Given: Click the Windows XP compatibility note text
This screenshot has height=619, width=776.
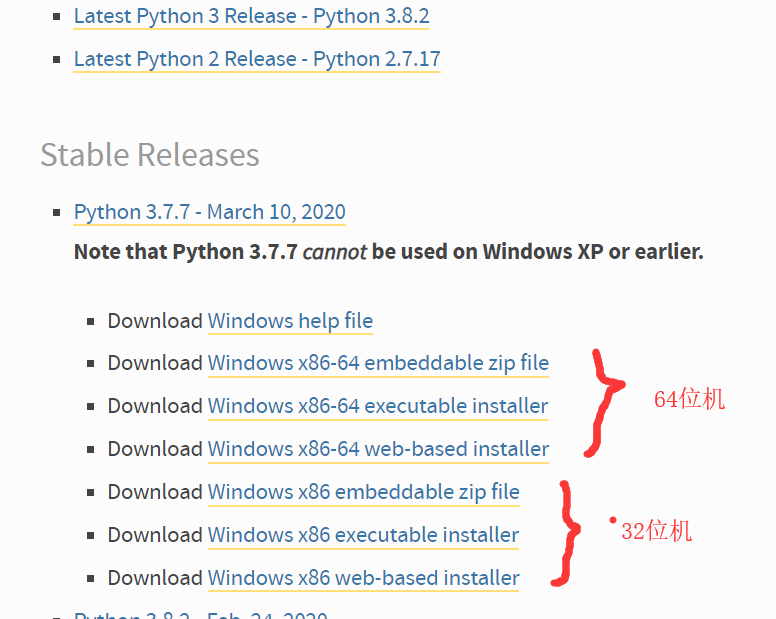Looking at the screenshot, I should click(388, 251).
